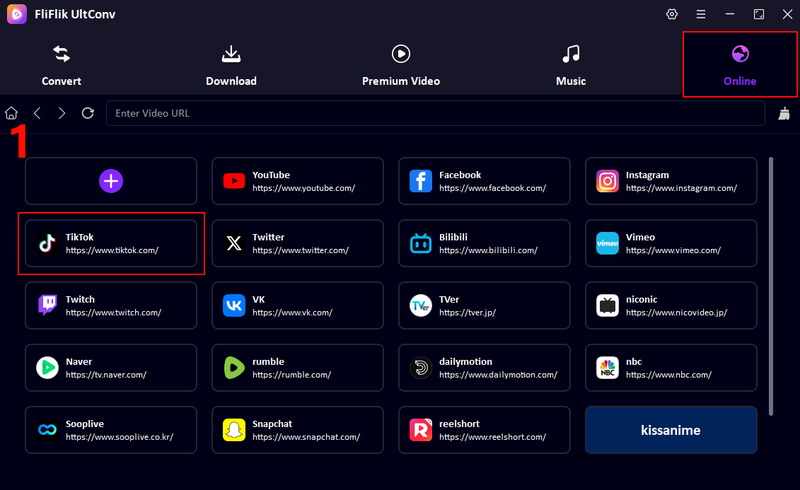This screenshot has width=800, height=490.
Task: Click the https://www.vimeo.com/ URL text
Action: (x=673, y=251)
